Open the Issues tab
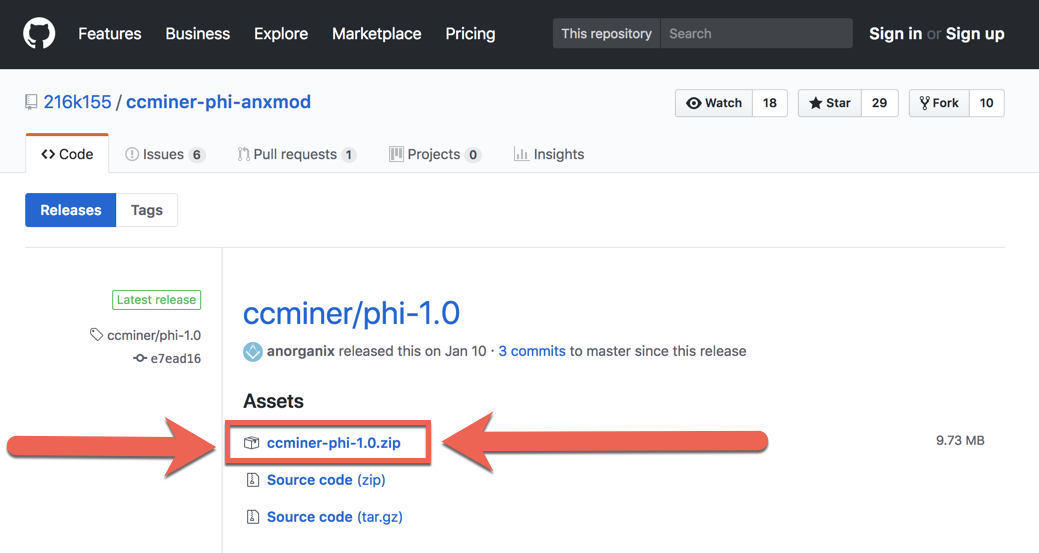The height and width of the screenshot is (553, 1039). tap(165, 154)
